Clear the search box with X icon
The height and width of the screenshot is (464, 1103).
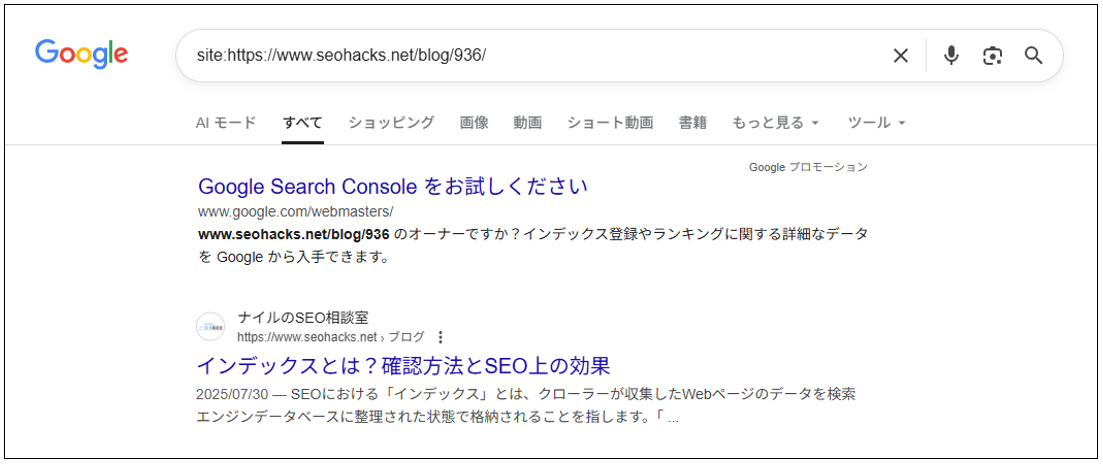pyautogui.click(x=901, y=56)
